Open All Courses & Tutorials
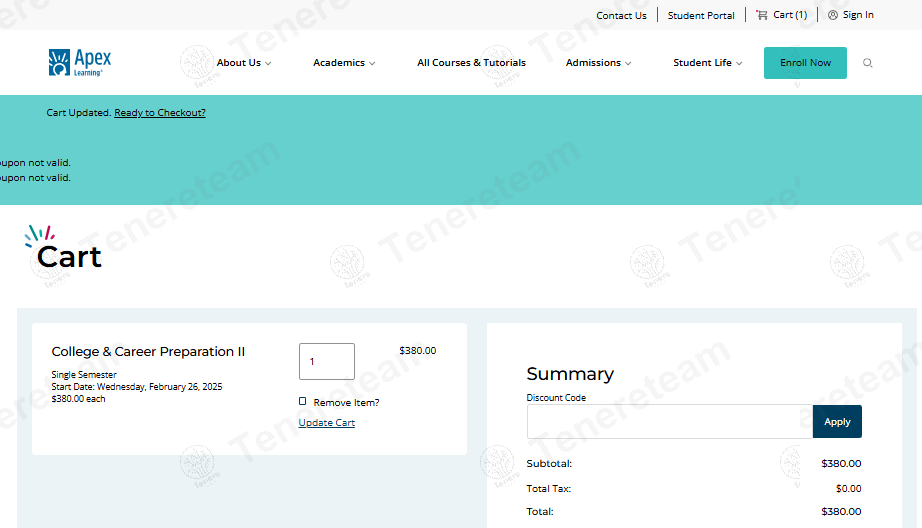922x528 pixels. pos(471,63)
